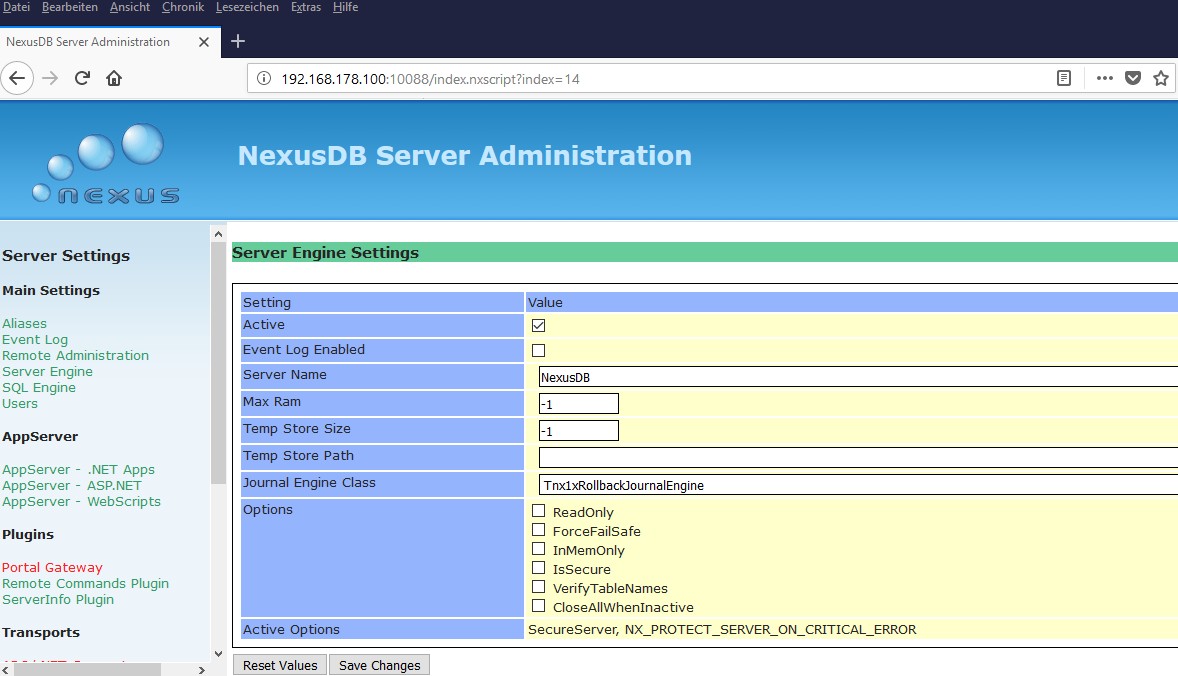Focus the Temp Store Size field
This screenshot has width=1178, height=676.
pyautogui.click(x=578, y=431)
